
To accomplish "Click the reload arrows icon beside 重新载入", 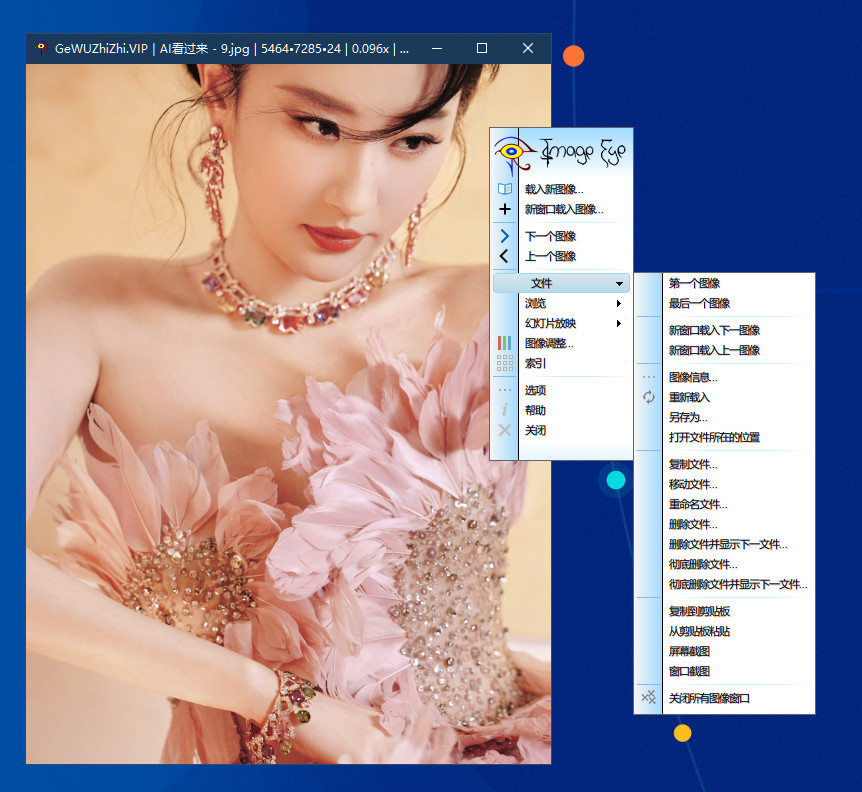I will 649,397.
